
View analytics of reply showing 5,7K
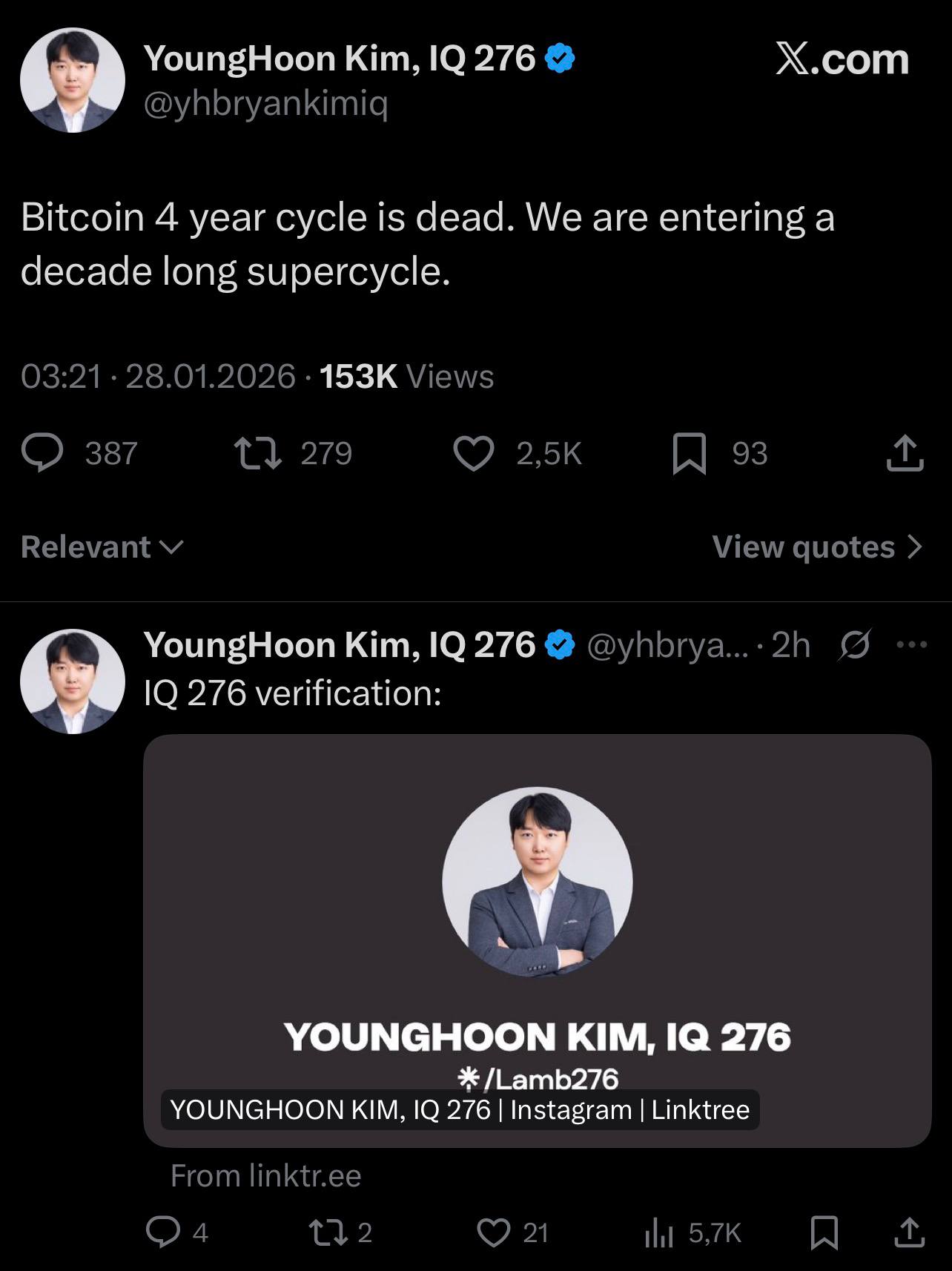point(658,1232)
